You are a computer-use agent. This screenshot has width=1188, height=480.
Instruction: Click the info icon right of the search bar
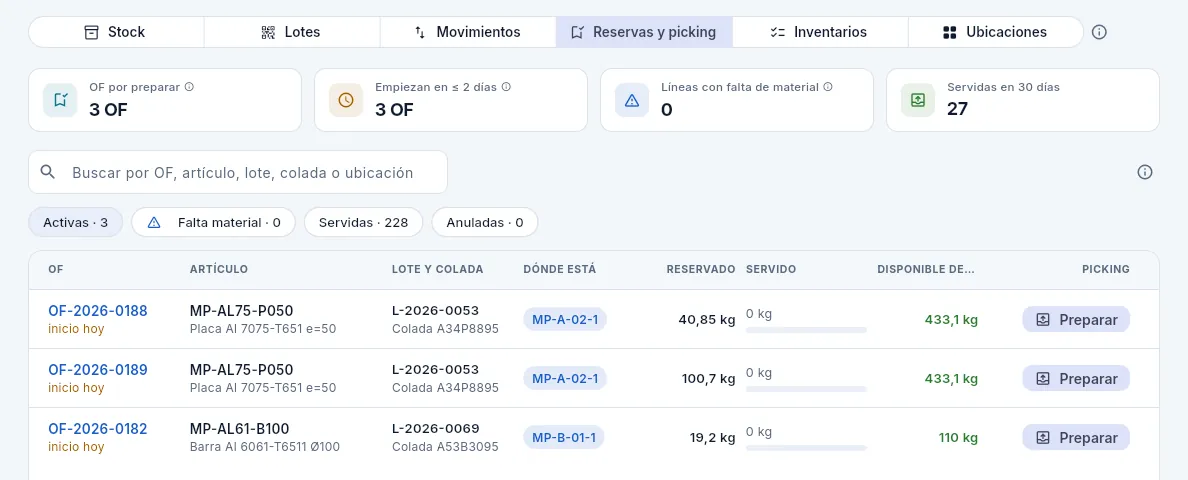click(1145, 172)
